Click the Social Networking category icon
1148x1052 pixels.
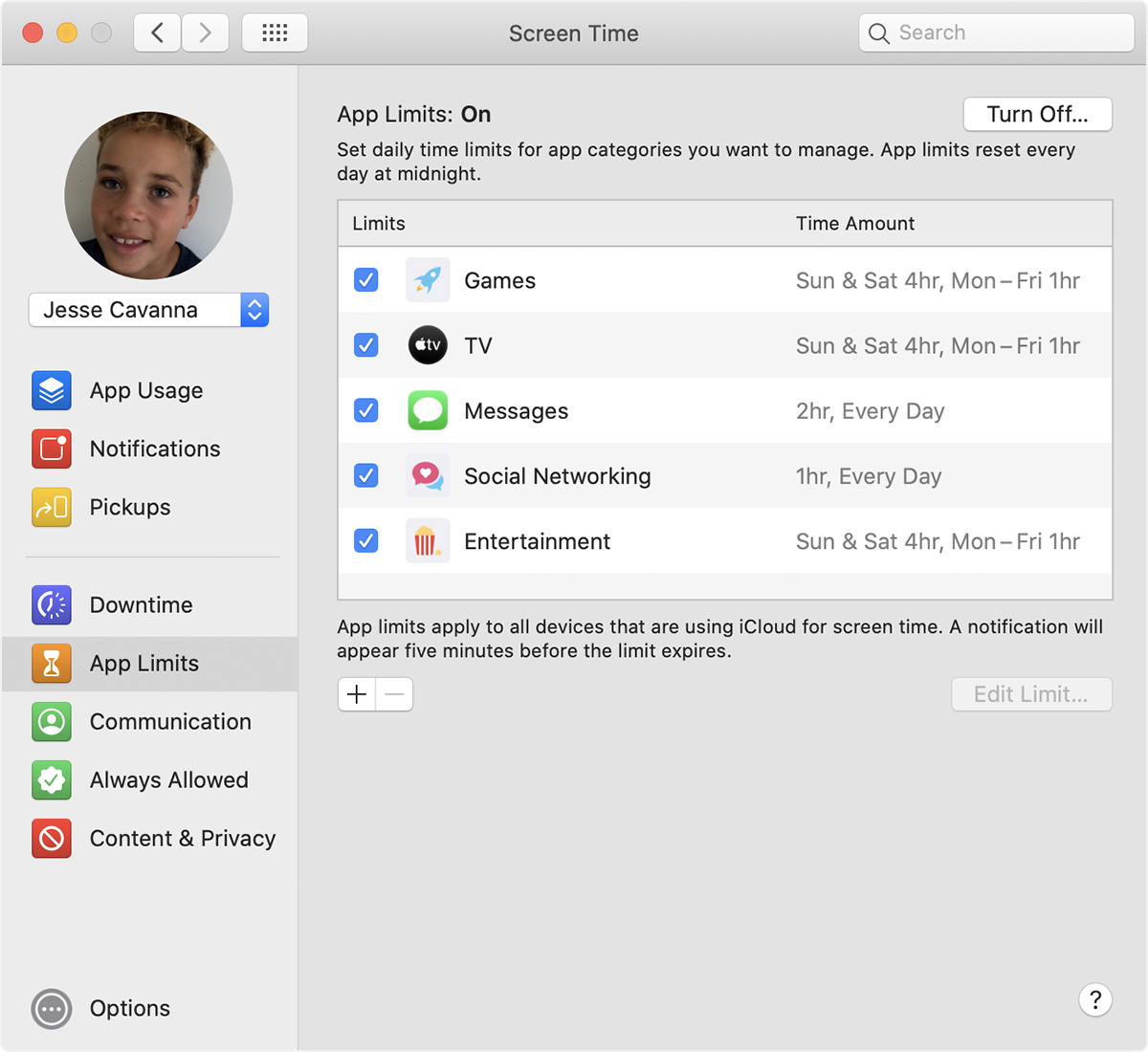(428, 475)
